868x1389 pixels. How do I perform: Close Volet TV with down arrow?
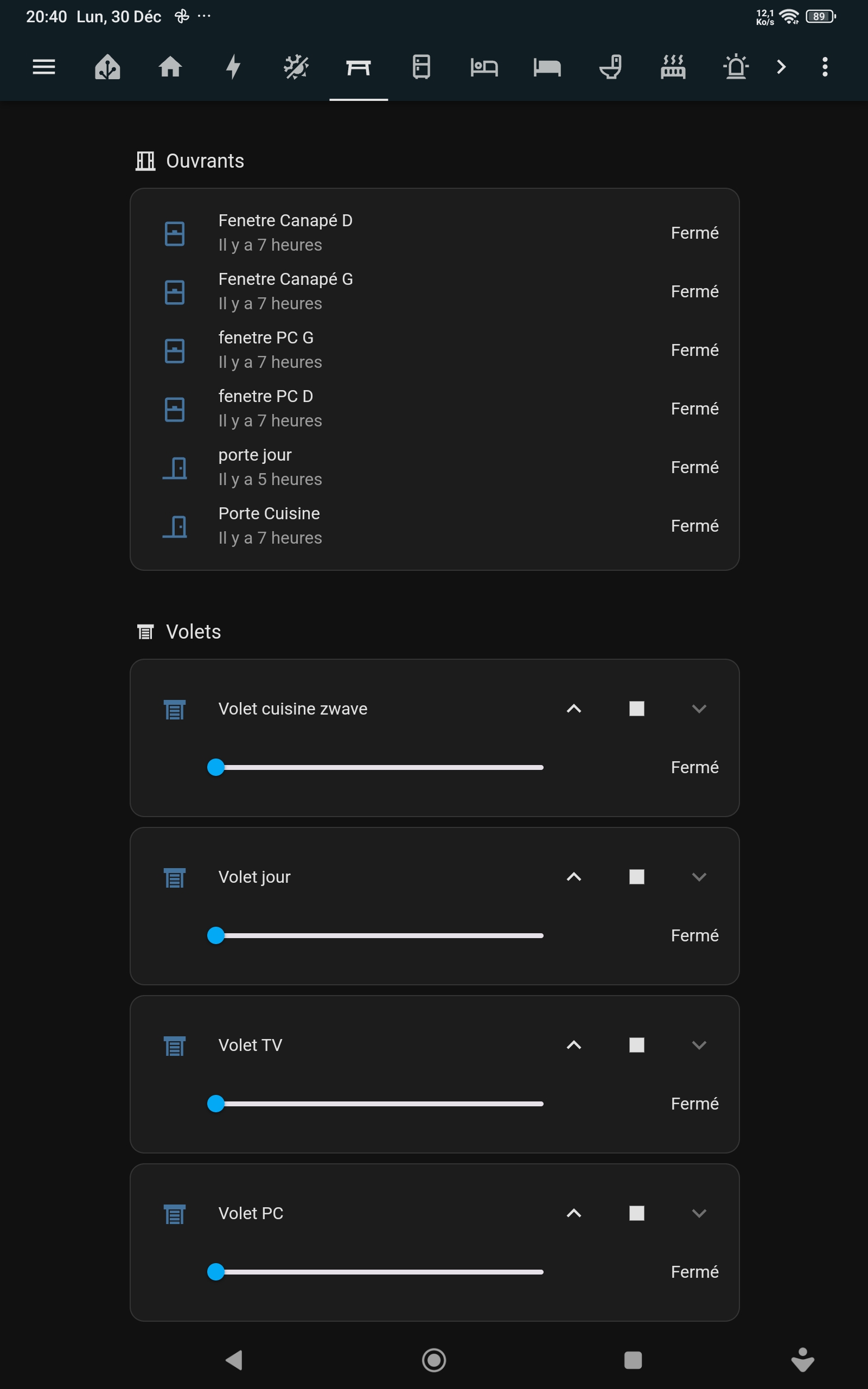pyautogui.click(x=699, y=1045)
